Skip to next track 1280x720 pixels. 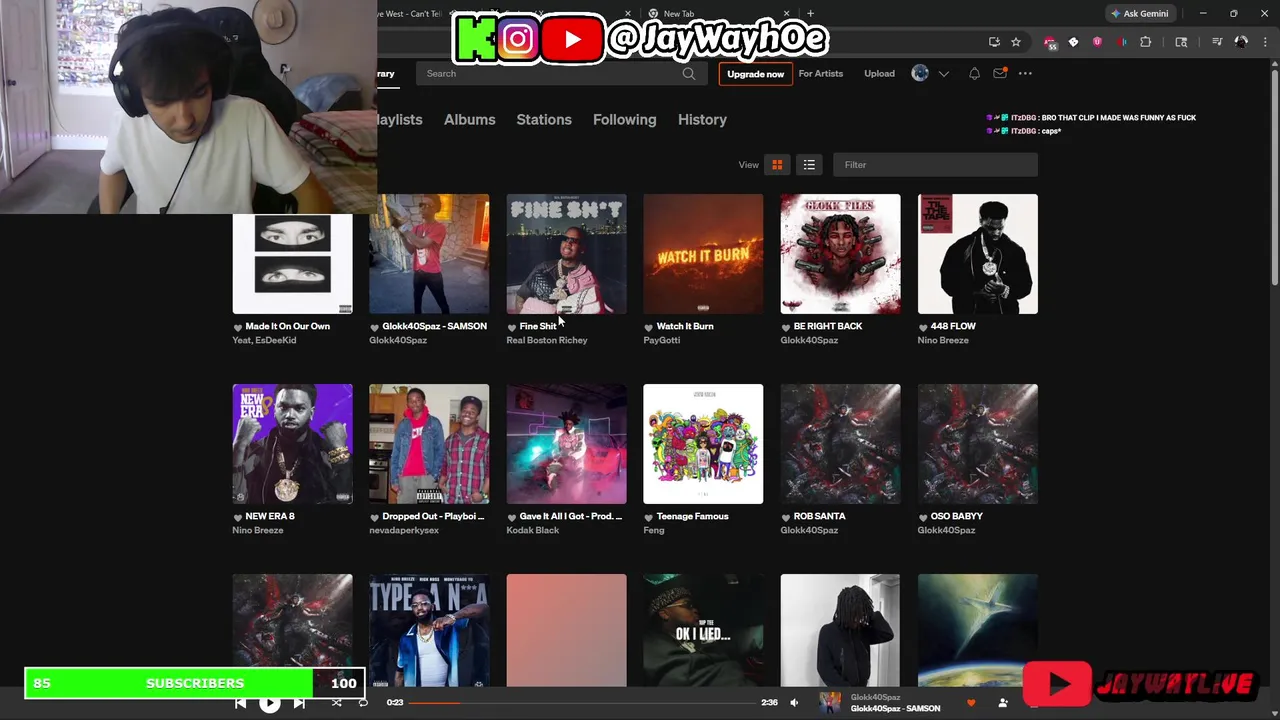click(x=299, y=703)
